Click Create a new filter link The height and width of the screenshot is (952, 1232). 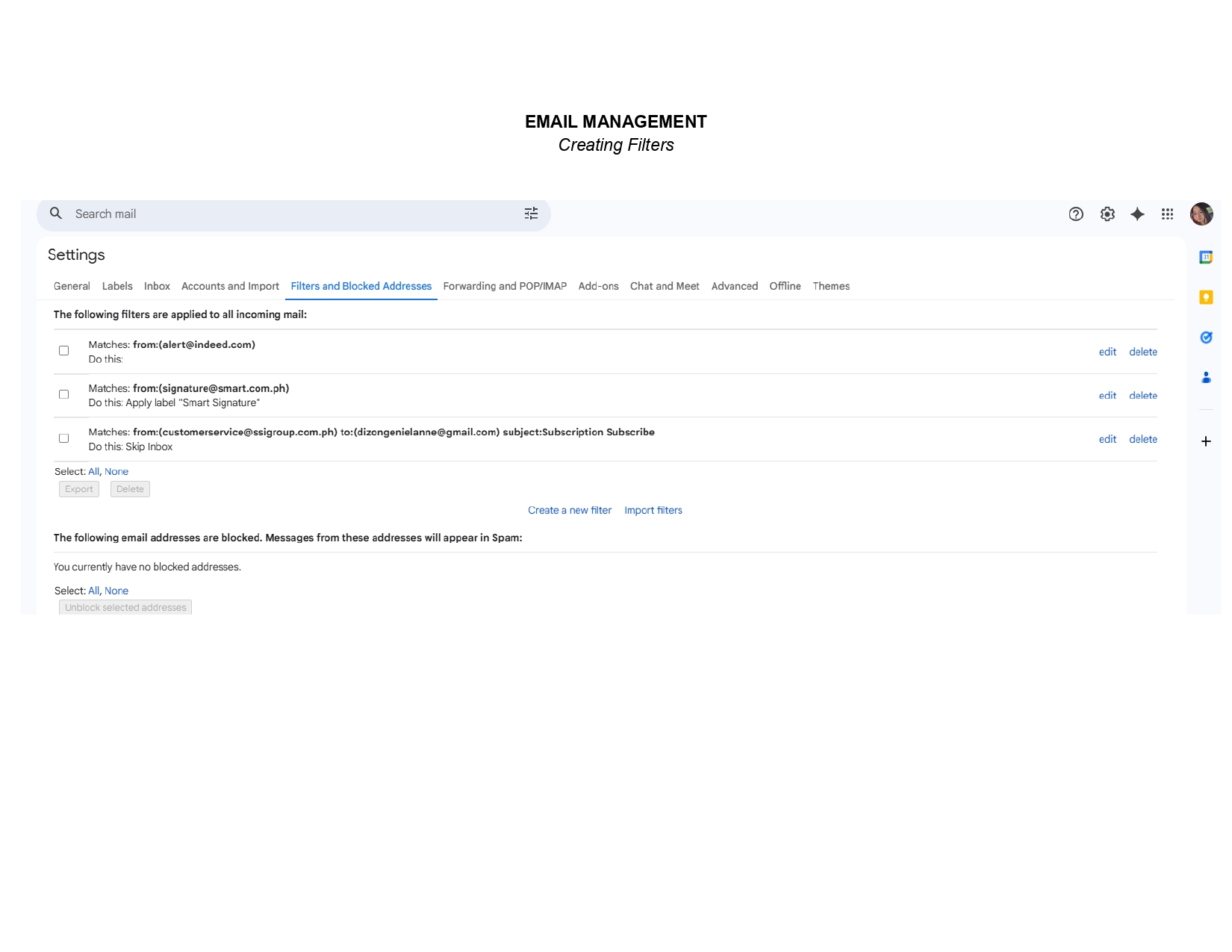569,510
